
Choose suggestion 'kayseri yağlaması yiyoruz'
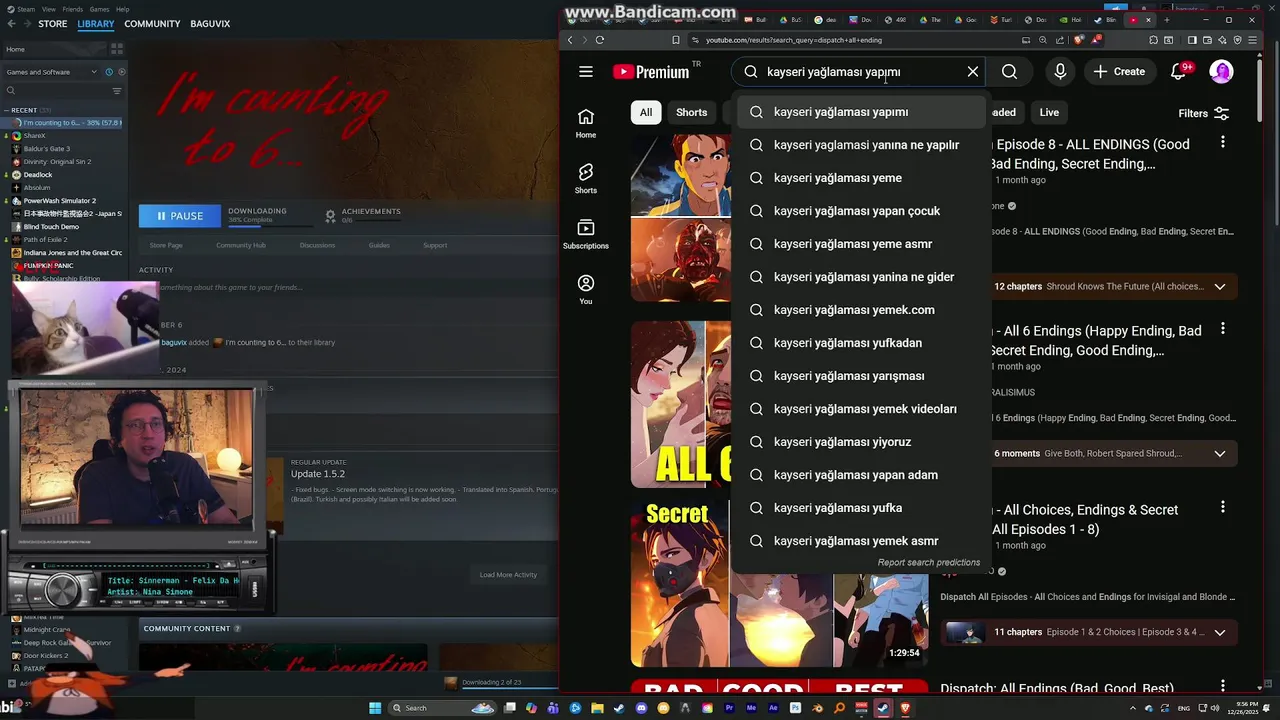tap(861, 442)
